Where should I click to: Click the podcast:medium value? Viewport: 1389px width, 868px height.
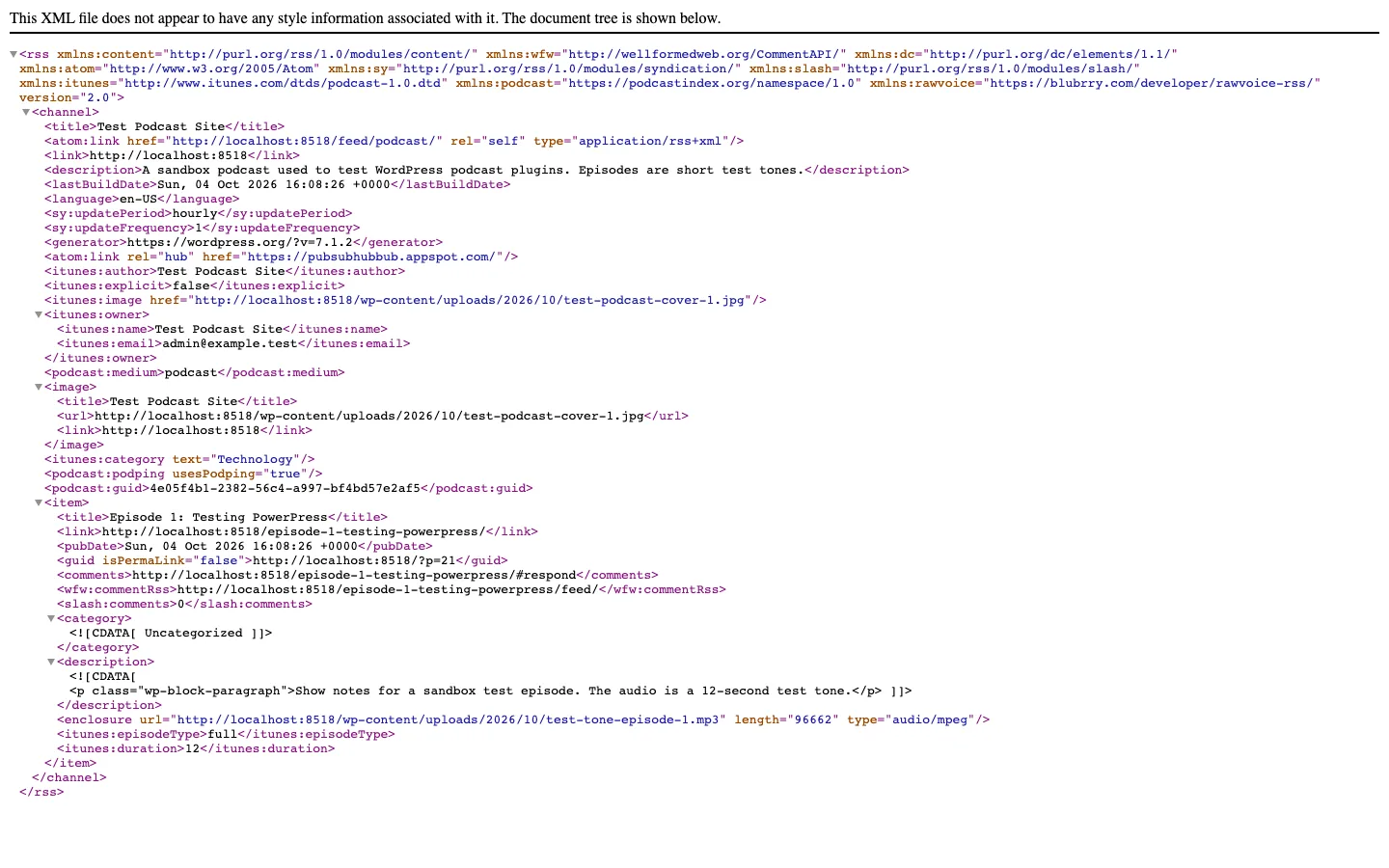pyautogui.click(x=191, y=372)
